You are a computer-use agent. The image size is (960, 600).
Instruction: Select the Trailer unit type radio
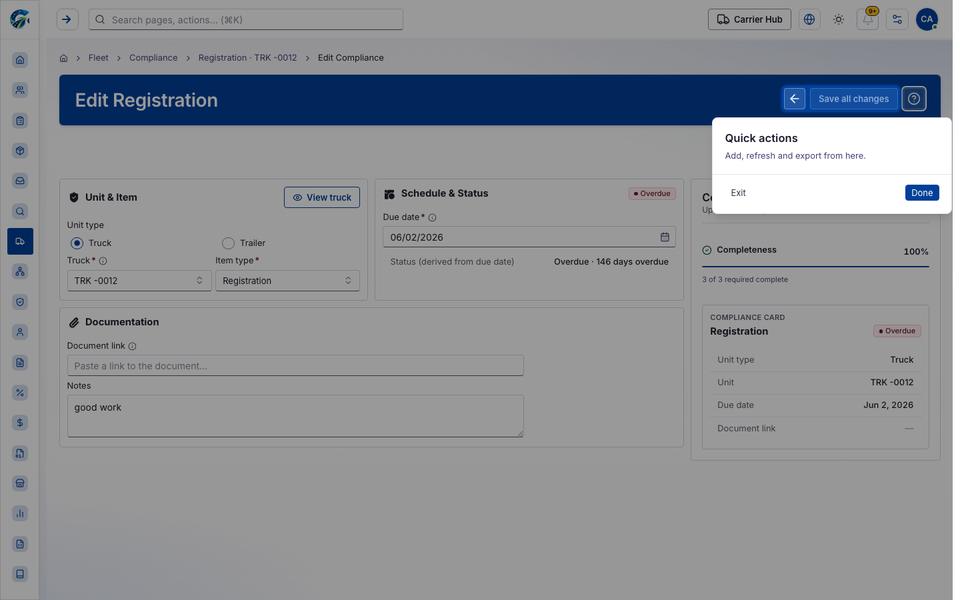click(228, 243)
